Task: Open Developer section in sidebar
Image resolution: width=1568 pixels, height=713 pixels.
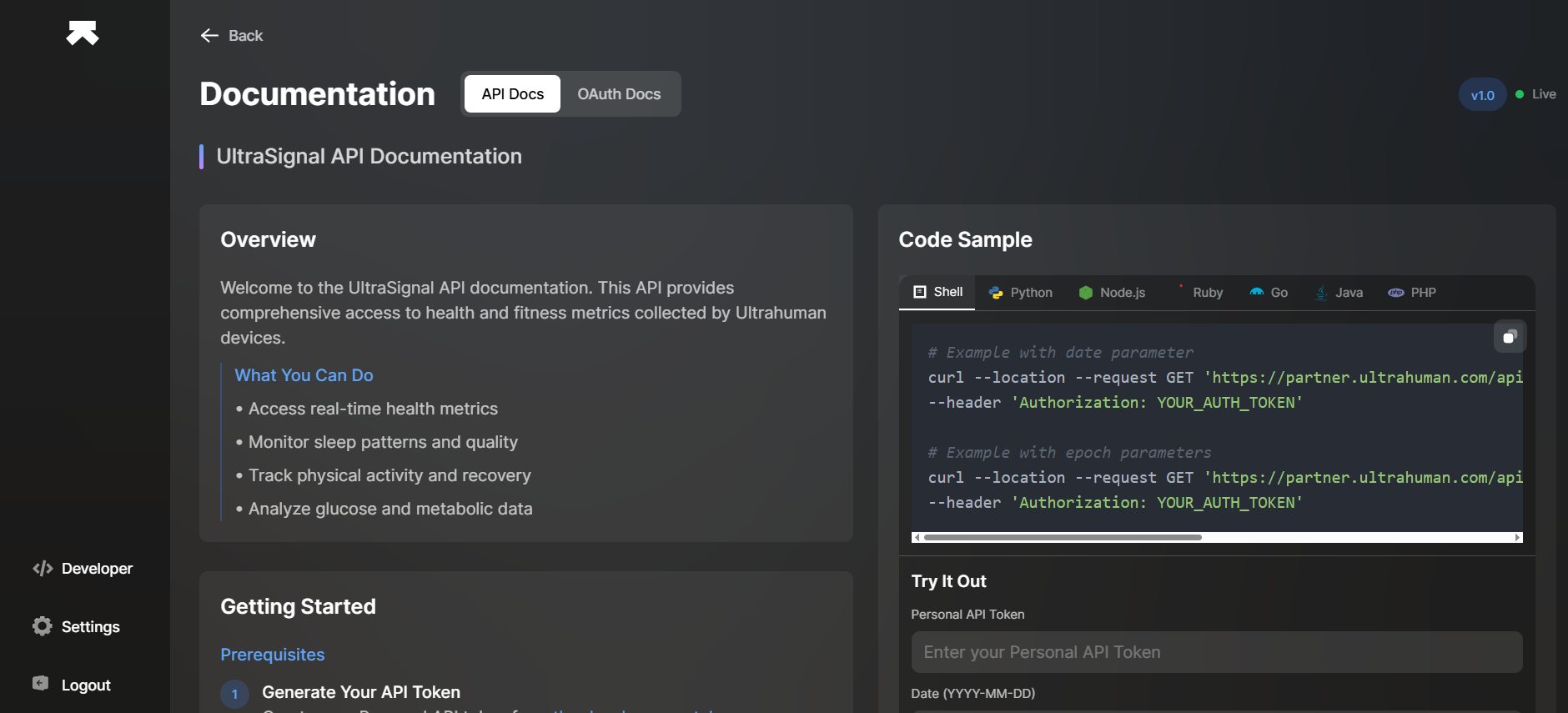Action: pos(83,569)
